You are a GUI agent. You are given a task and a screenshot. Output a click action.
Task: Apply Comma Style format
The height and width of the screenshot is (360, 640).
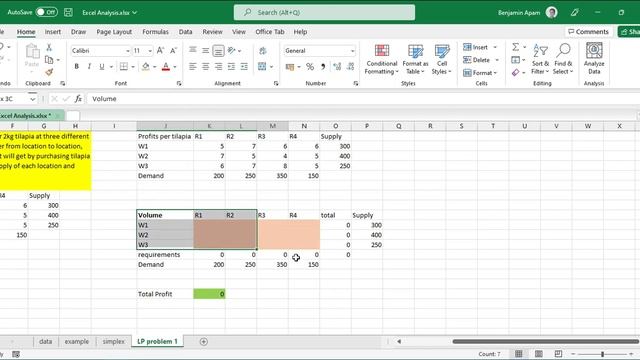click(x=323, y=67)
